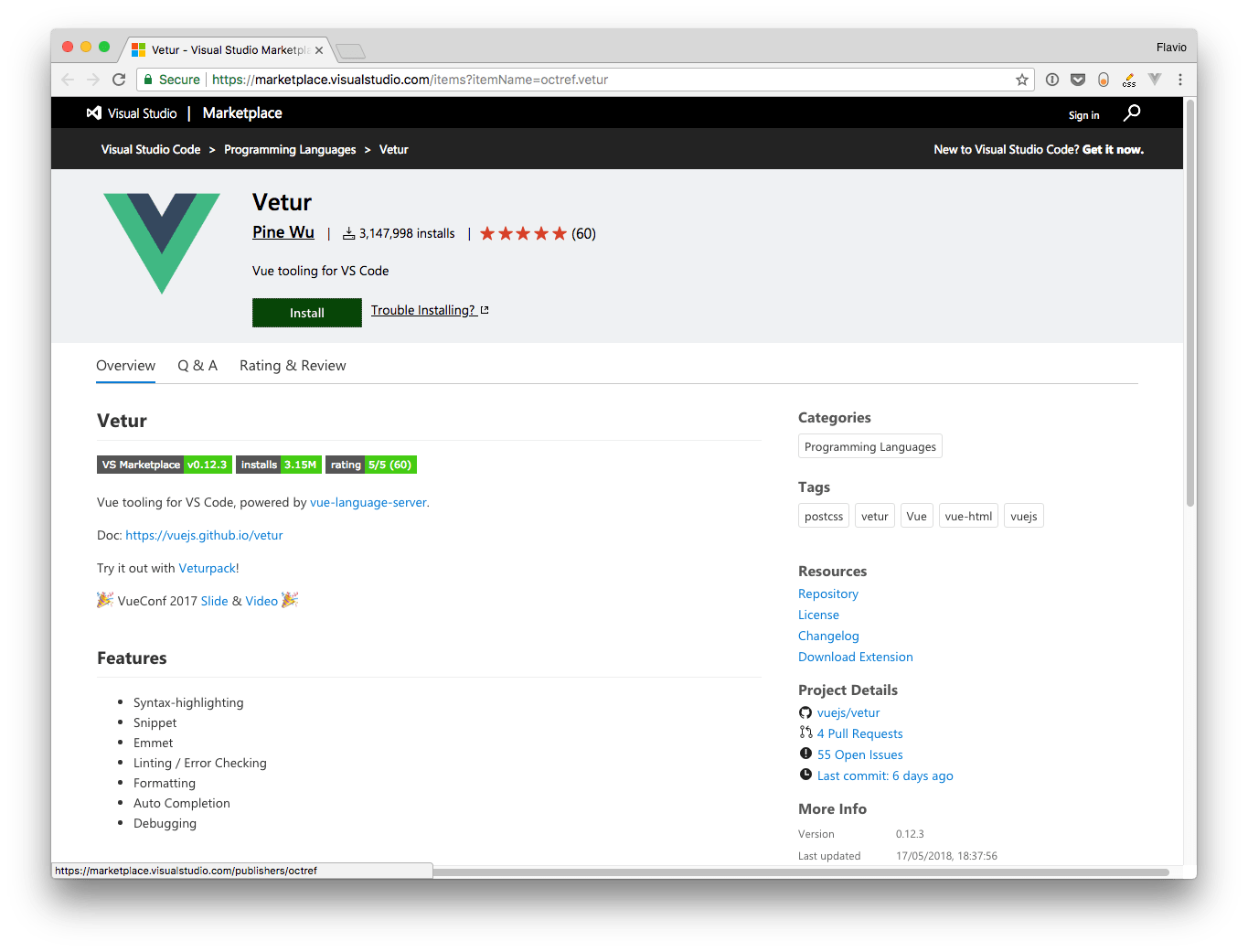
Task: Click the open issues exclamation icon
Action: (805, 754)
